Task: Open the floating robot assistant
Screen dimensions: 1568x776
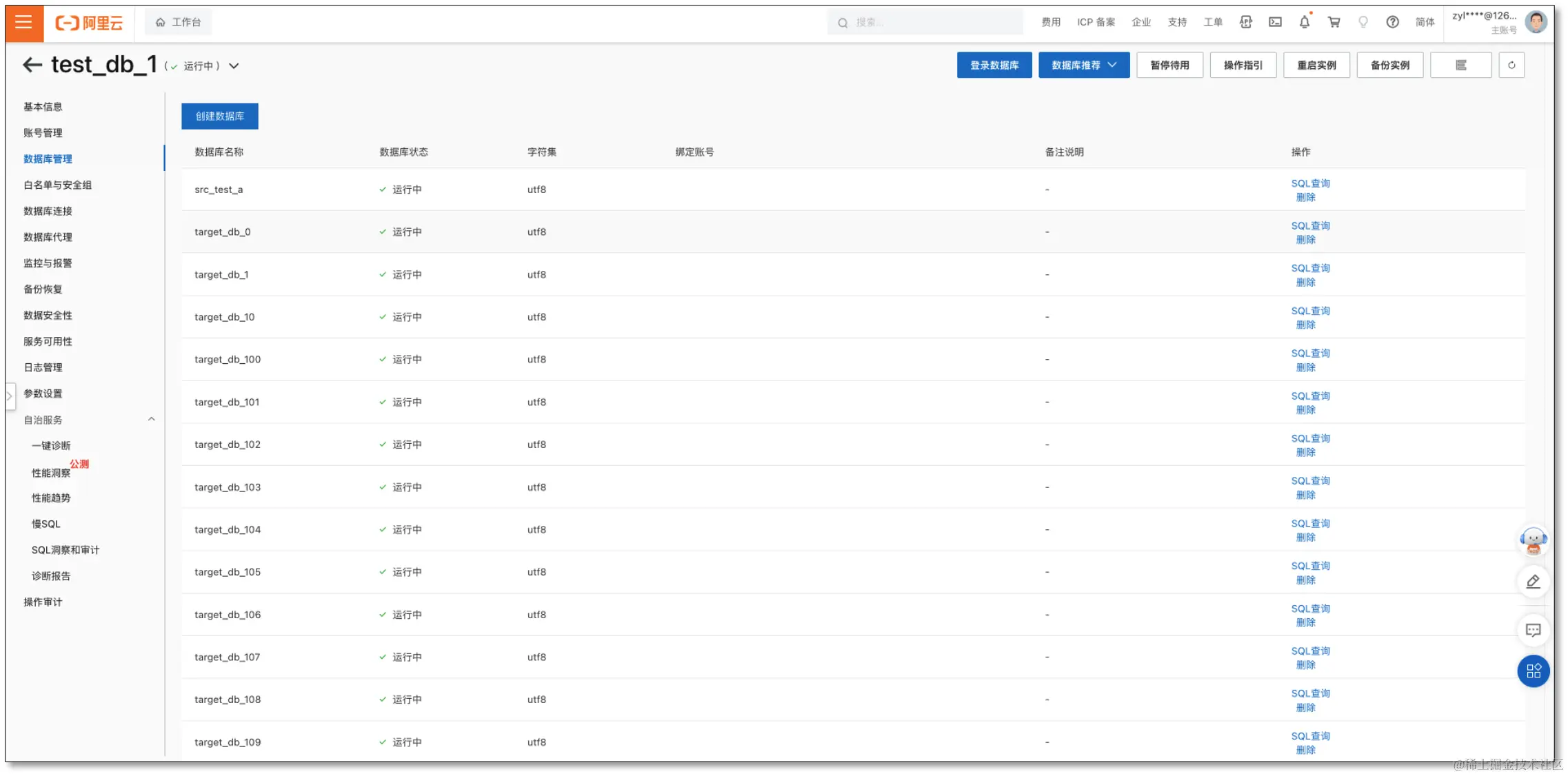Action: point(1533,541)
